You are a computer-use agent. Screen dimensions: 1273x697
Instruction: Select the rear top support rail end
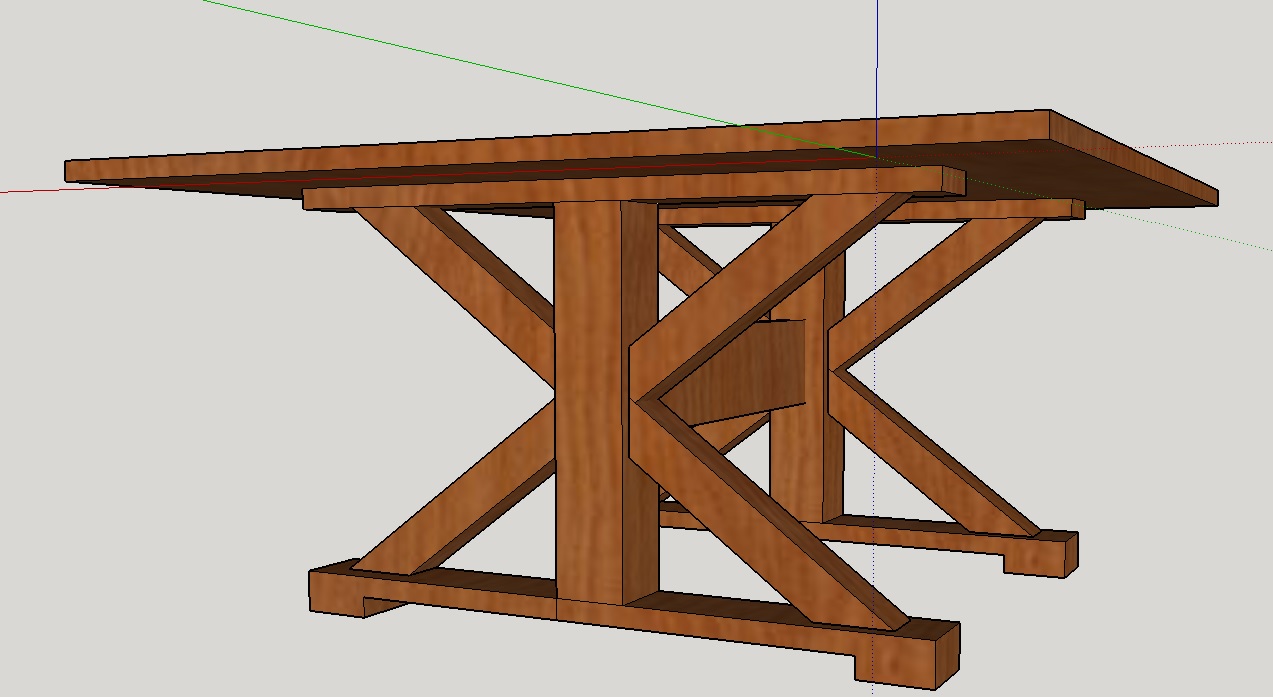1078,209
